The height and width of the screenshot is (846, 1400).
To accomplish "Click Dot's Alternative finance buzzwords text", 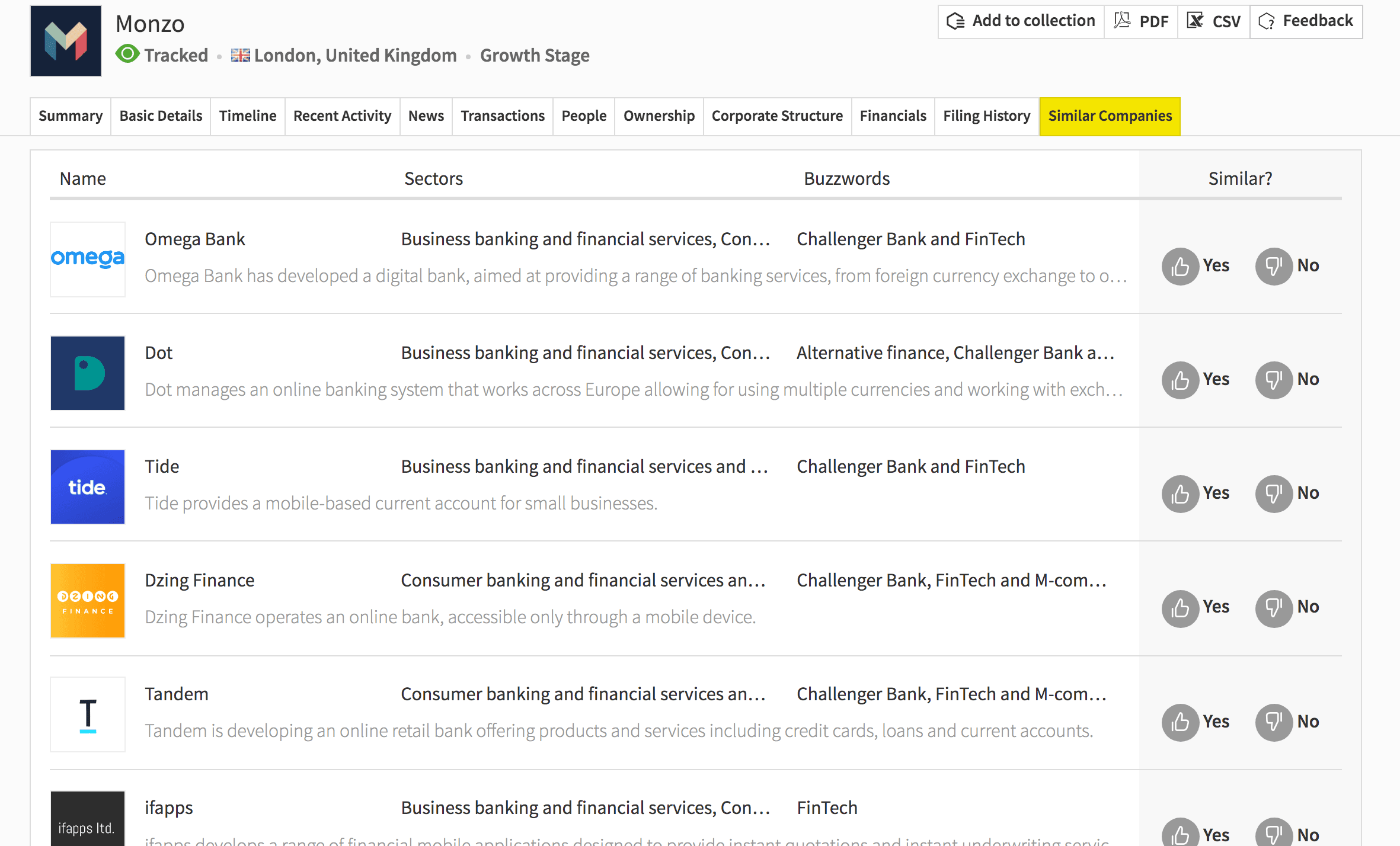I will pos(955,352).
